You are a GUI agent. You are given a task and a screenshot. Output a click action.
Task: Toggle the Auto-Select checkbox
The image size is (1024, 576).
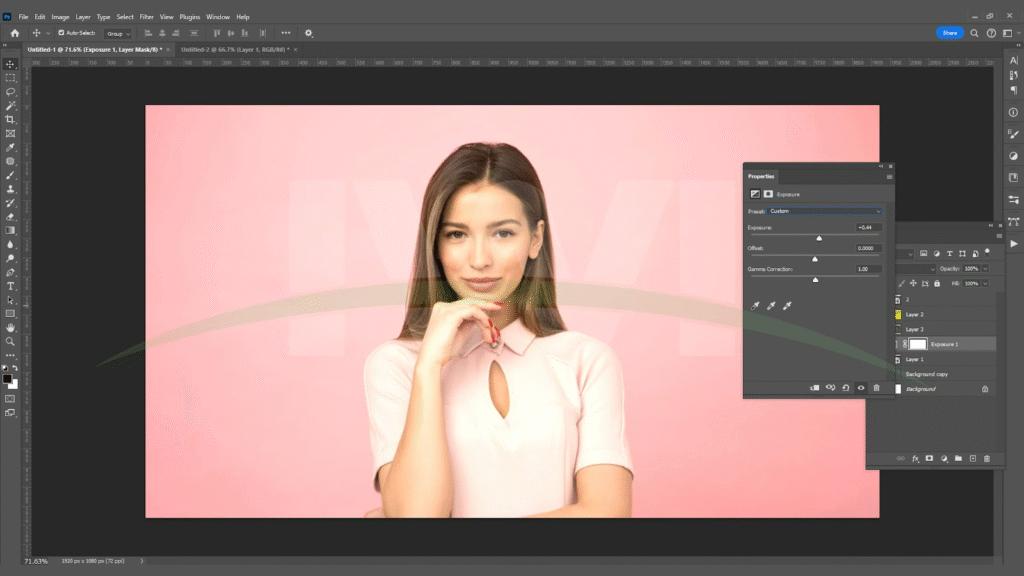coord(61,33)
